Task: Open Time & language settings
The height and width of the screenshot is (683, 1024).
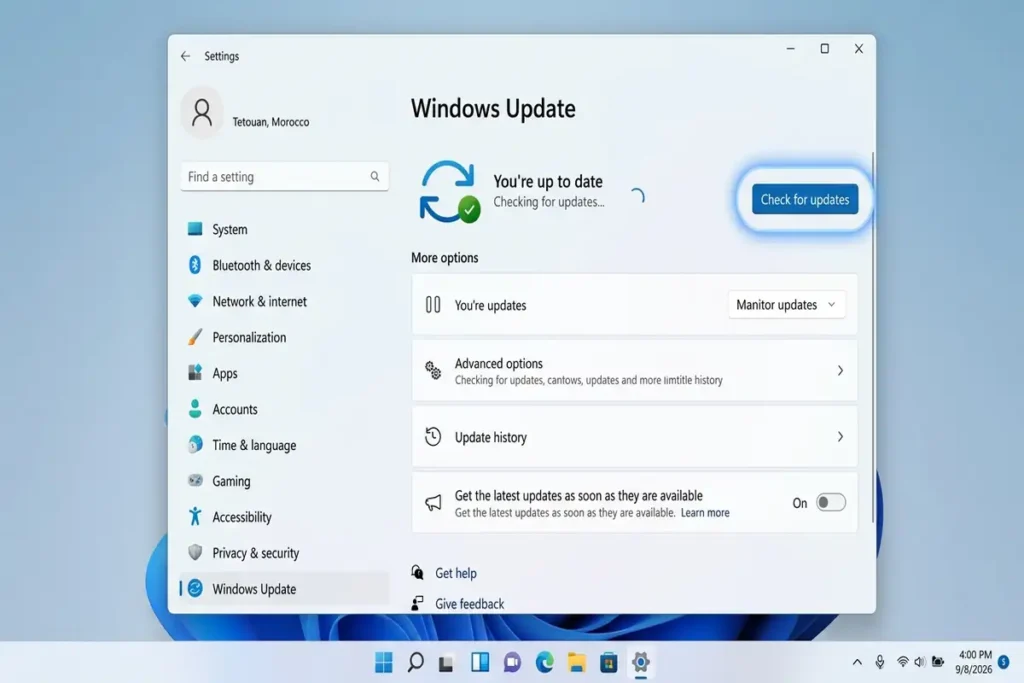Action: pyautogui.click(x=284, y=445)
